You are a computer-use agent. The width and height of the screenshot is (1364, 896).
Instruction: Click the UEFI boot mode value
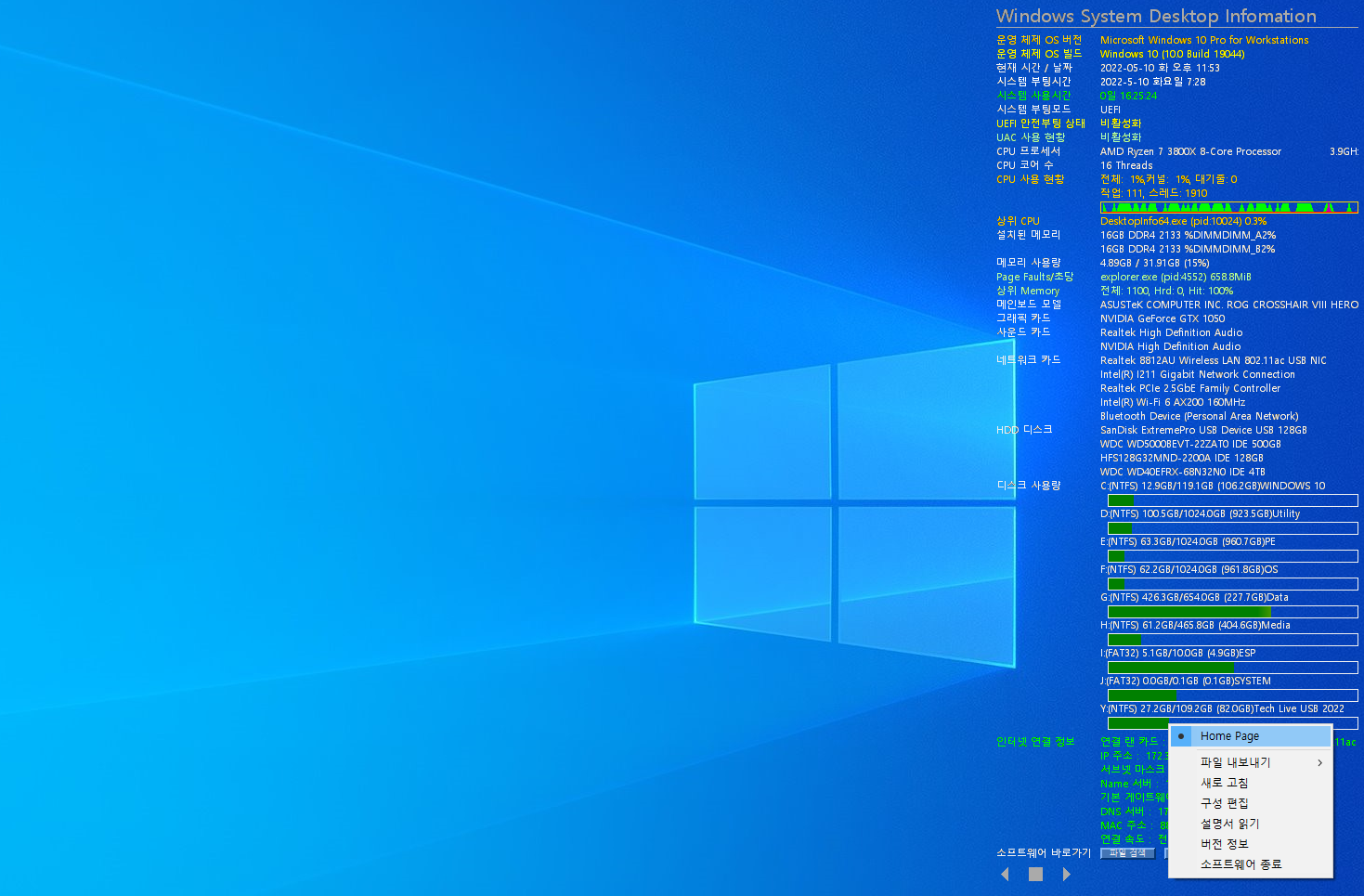pos(1111,110)
